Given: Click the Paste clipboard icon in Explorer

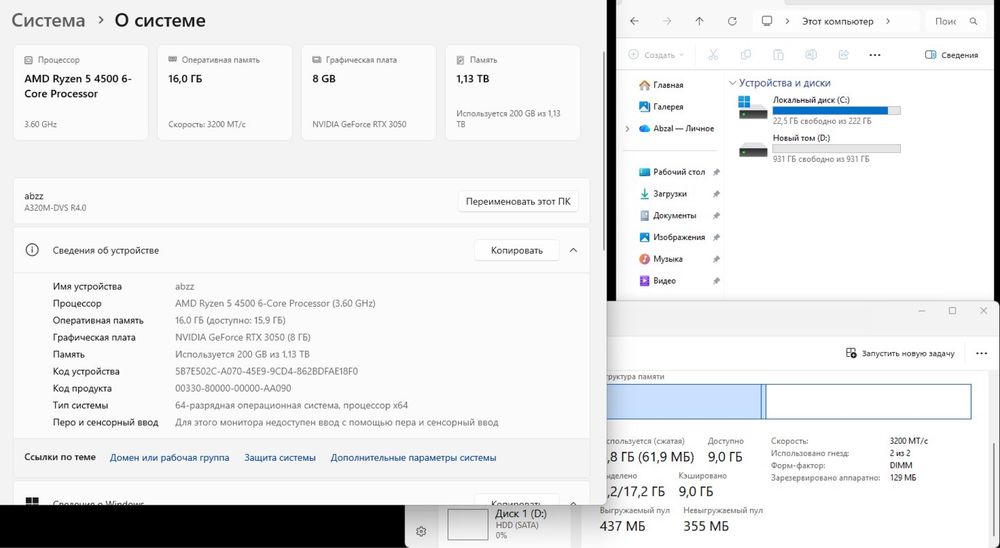Looking at the screenshot, I should pos(778,55).
